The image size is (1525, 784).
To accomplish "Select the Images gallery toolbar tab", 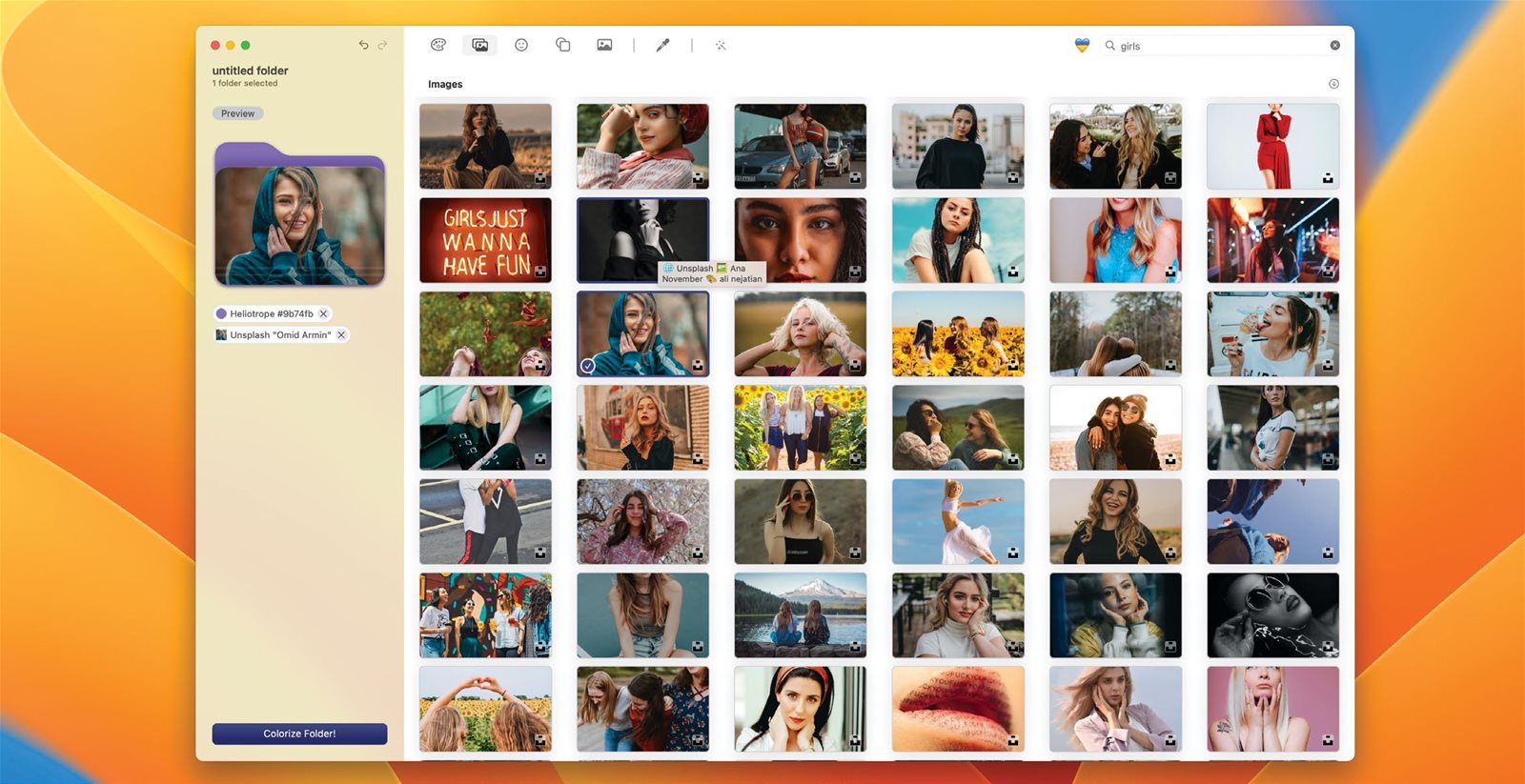I will point(480,45).
